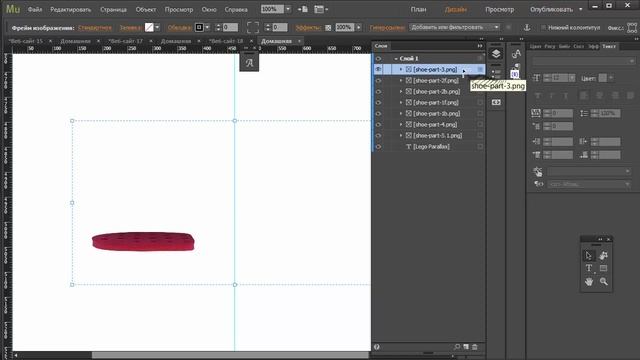
Task: Click the line spacing icon in Text panel
Action: (584, 113)
